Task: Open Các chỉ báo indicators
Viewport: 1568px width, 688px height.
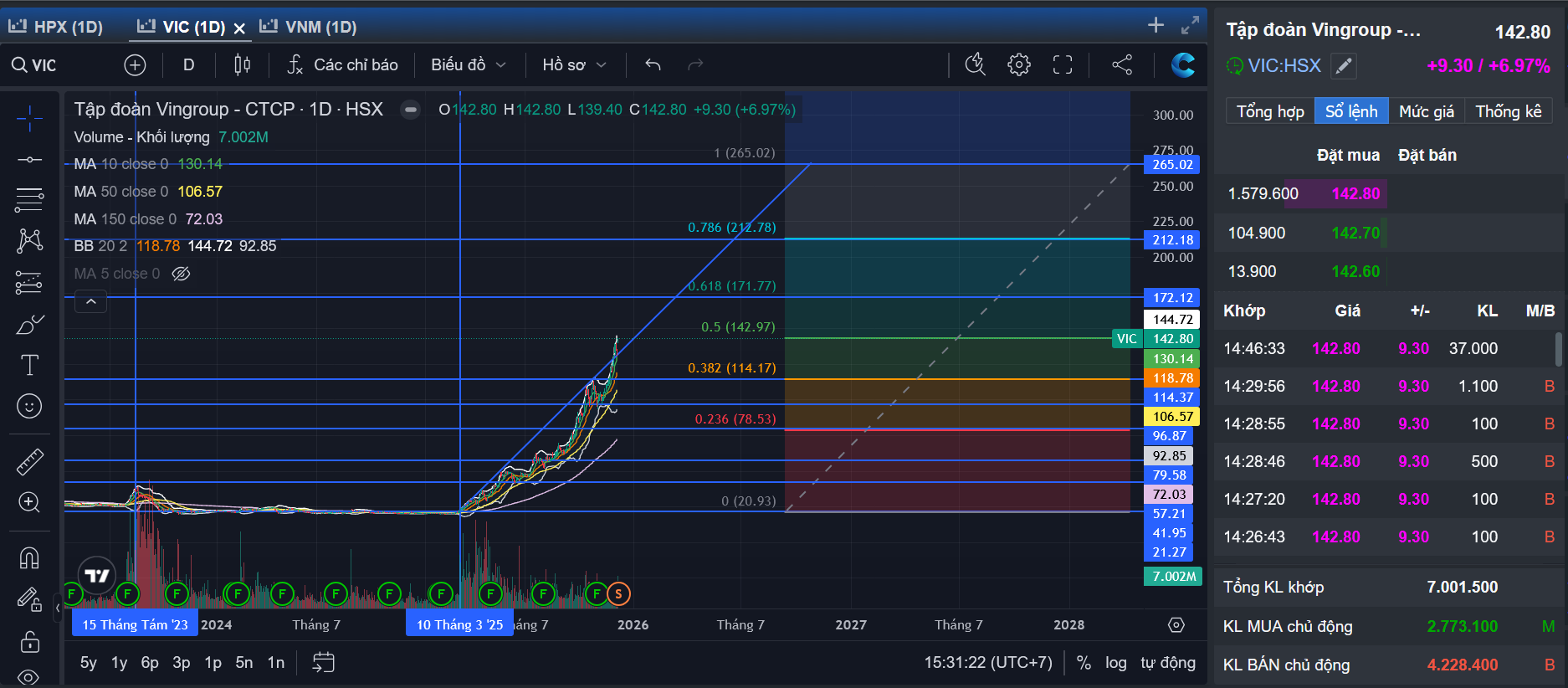Action: point(342,64)
